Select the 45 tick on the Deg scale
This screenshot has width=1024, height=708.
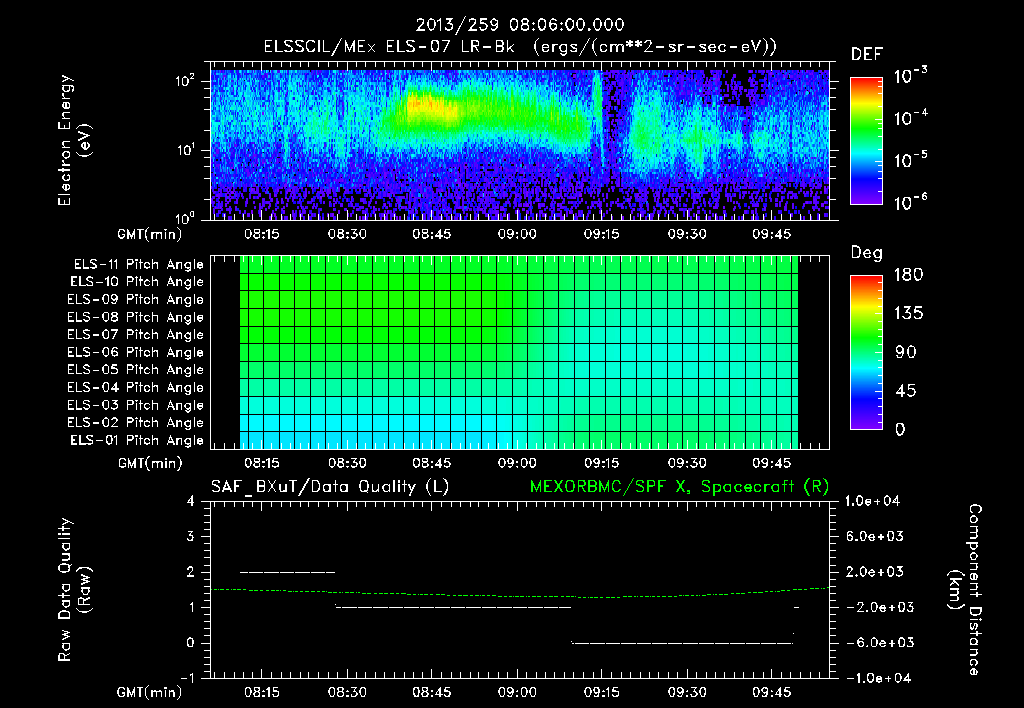pyautogui.click(x=906, y=391)
